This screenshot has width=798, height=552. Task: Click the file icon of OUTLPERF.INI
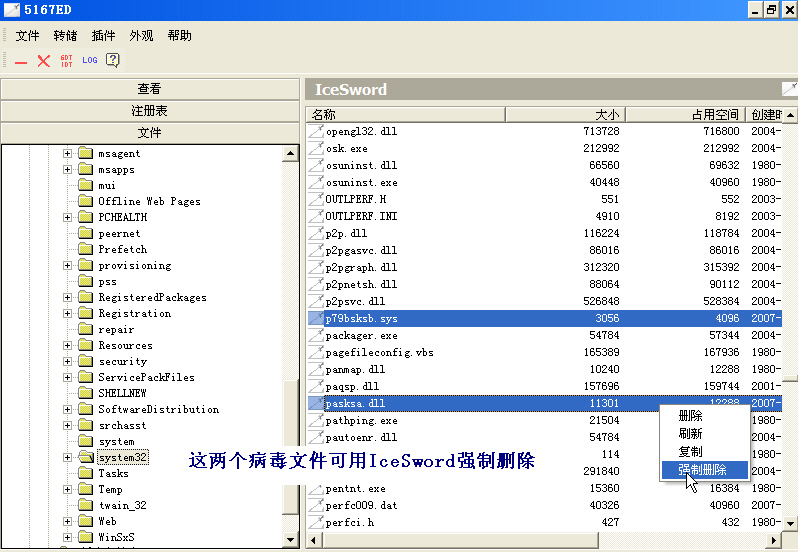tap(316, 216)
